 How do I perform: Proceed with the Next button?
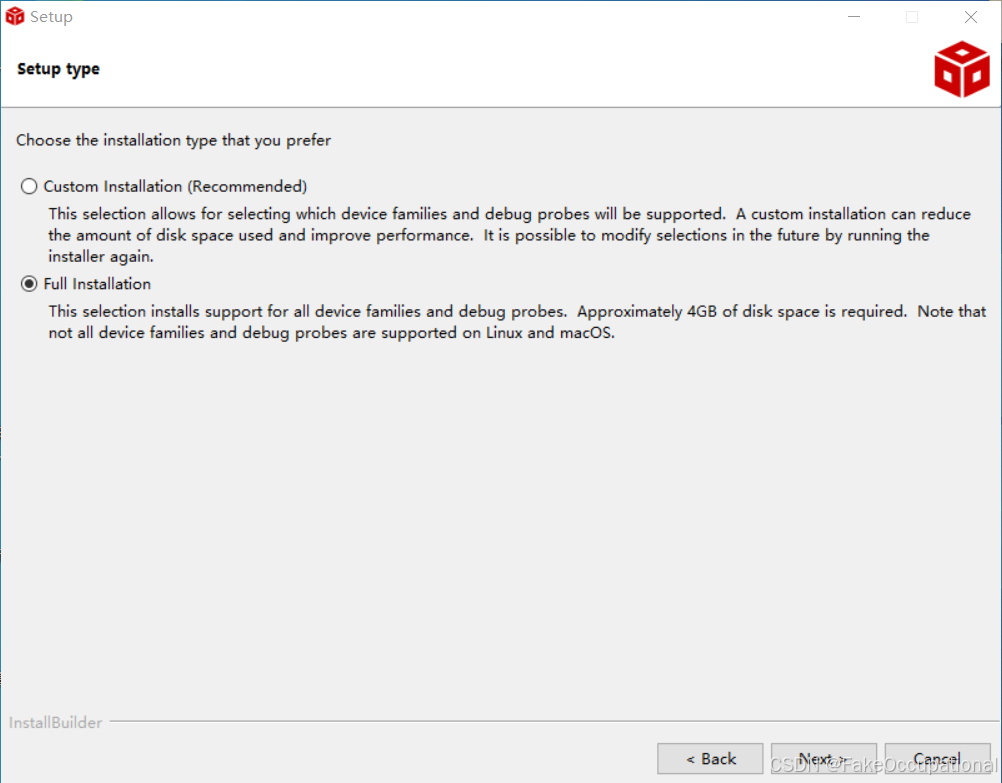click(x=823, y=759)
